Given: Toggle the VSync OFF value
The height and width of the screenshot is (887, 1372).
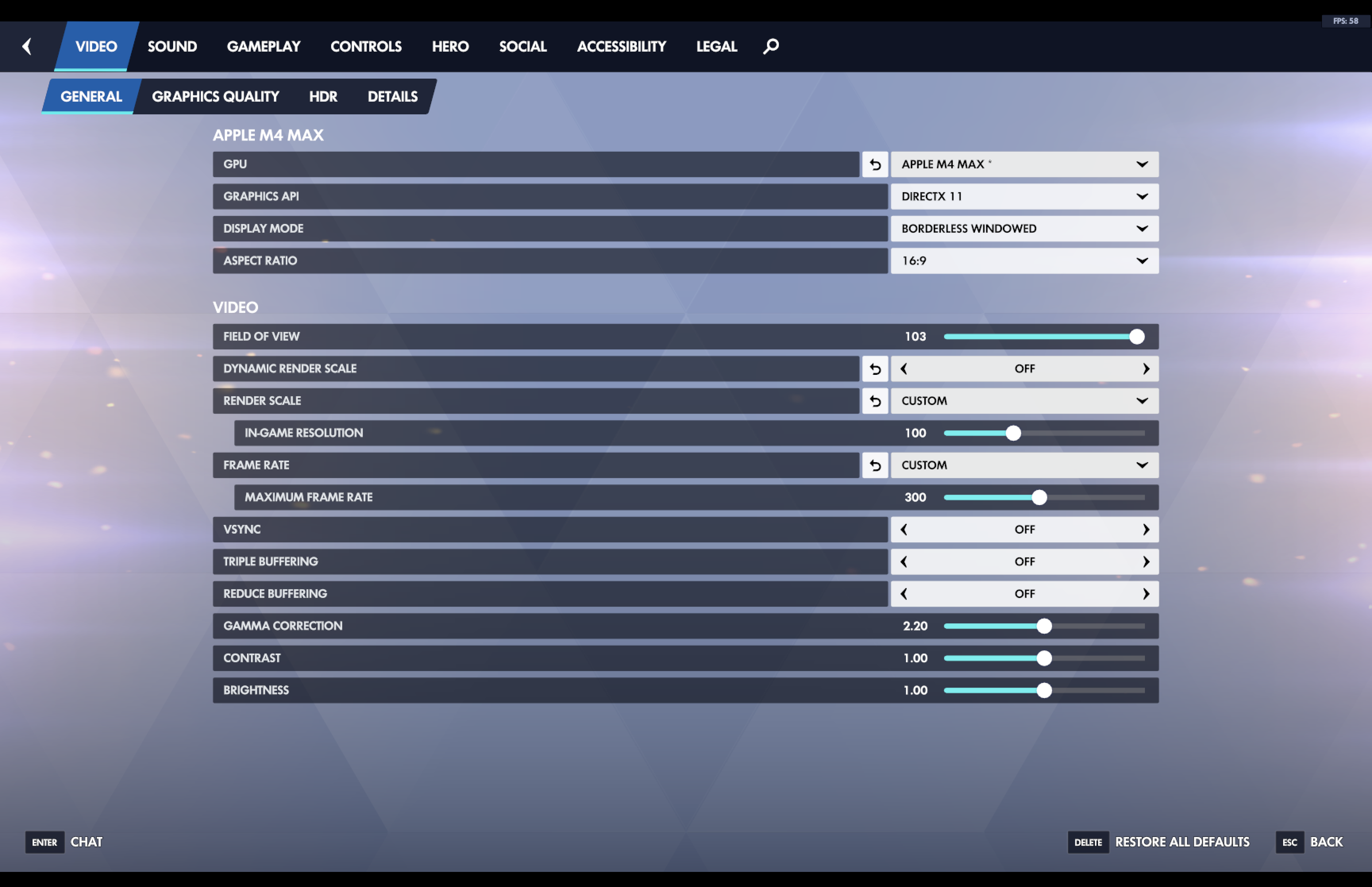Looking at the screenshot, I should (x=1025, y=529).
